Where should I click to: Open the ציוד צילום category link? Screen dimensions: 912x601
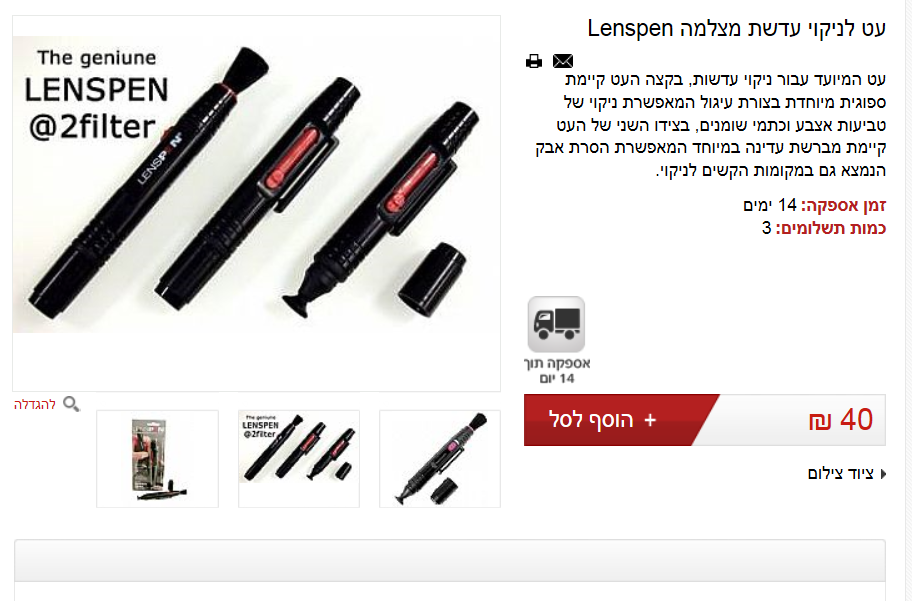point(840,474)
